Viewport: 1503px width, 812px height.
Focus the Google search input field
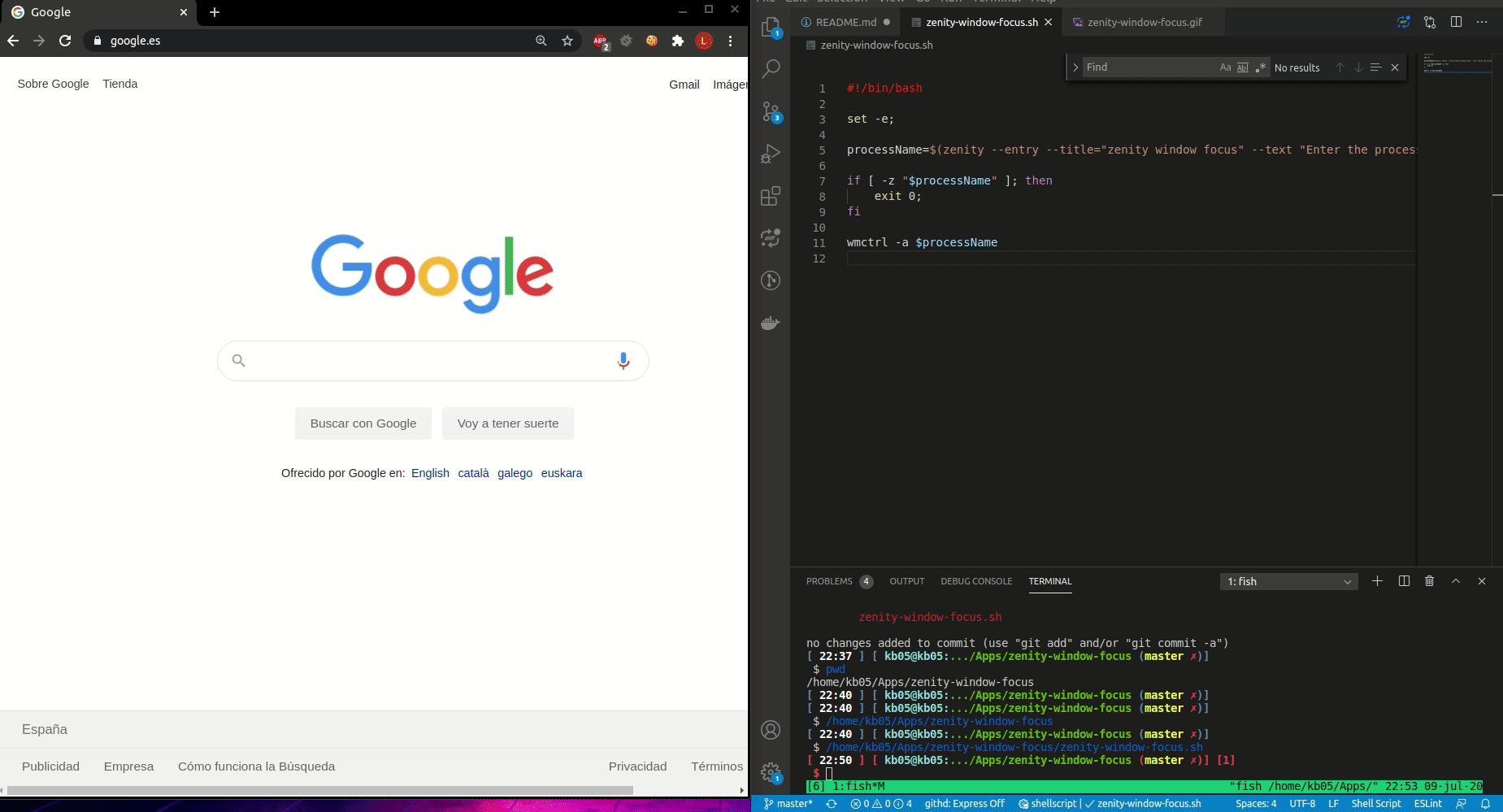pos(432,361)
